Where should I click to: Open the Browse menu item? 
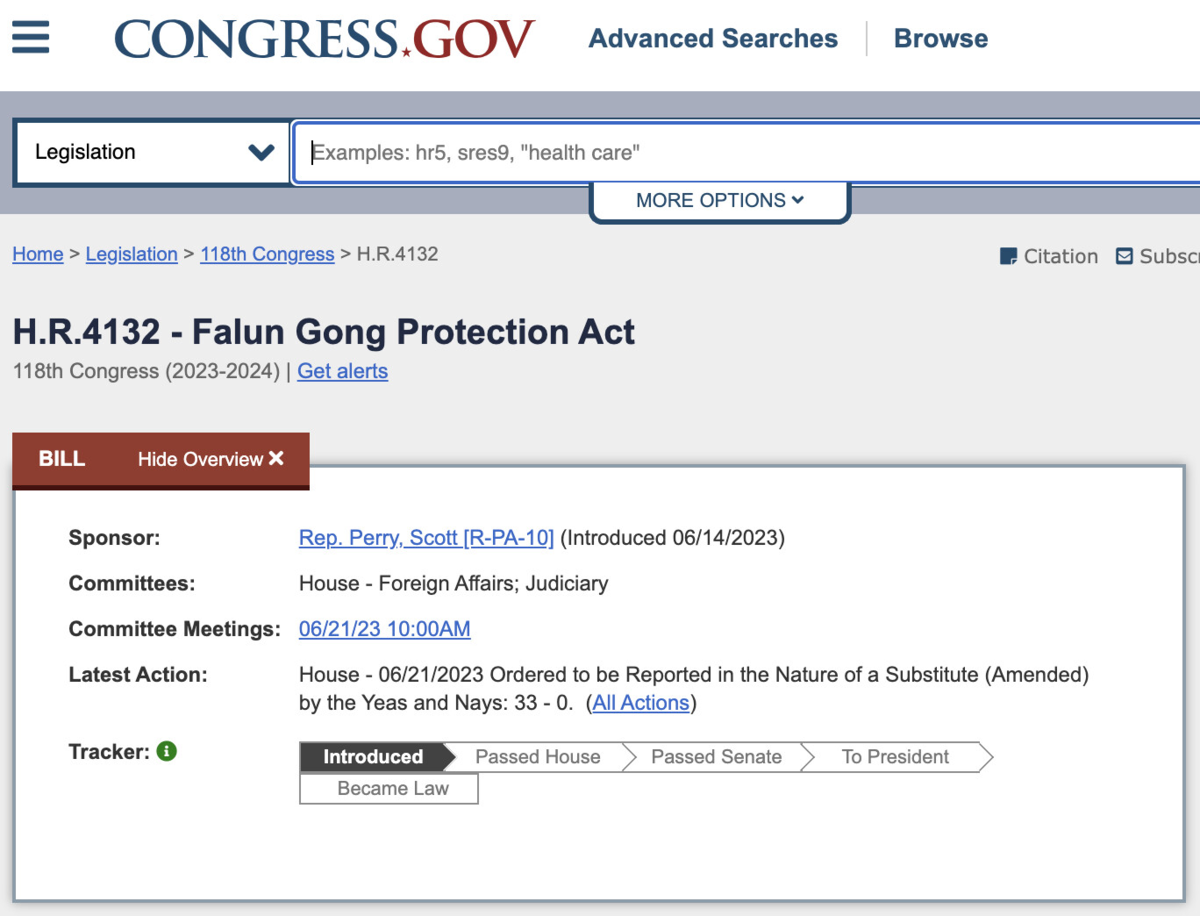pyautogui.click(x=940, y=39)
